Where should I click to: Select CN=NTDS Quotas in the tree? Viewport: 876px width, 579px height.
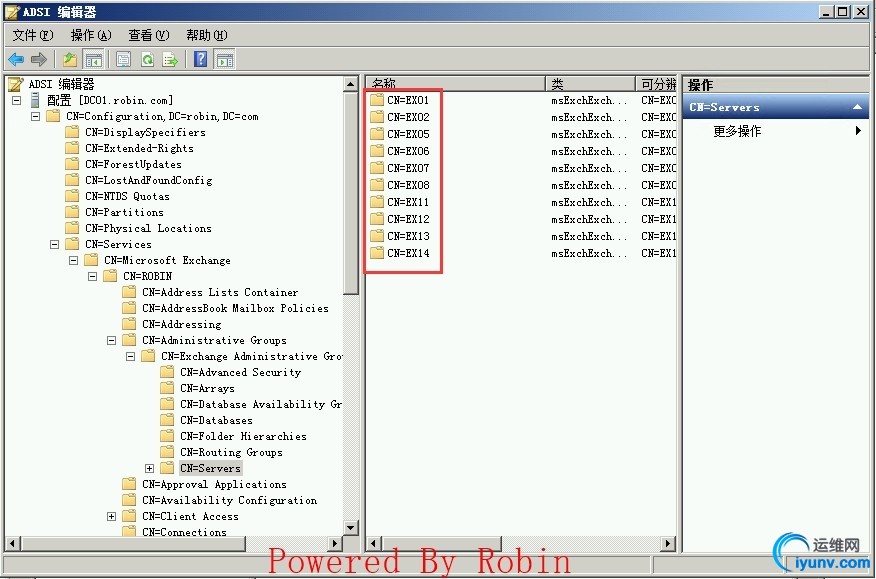pos(127,196)
